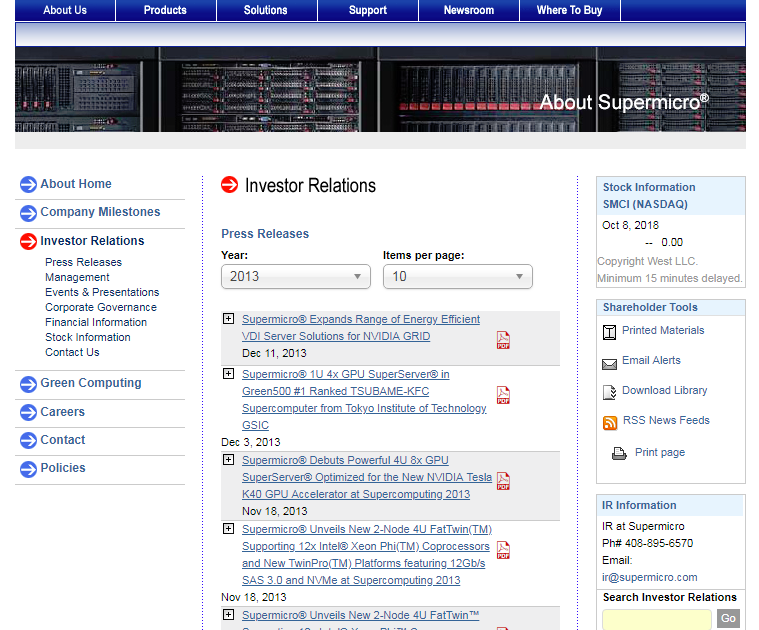Open Corporate Governance link

(101, 307)
